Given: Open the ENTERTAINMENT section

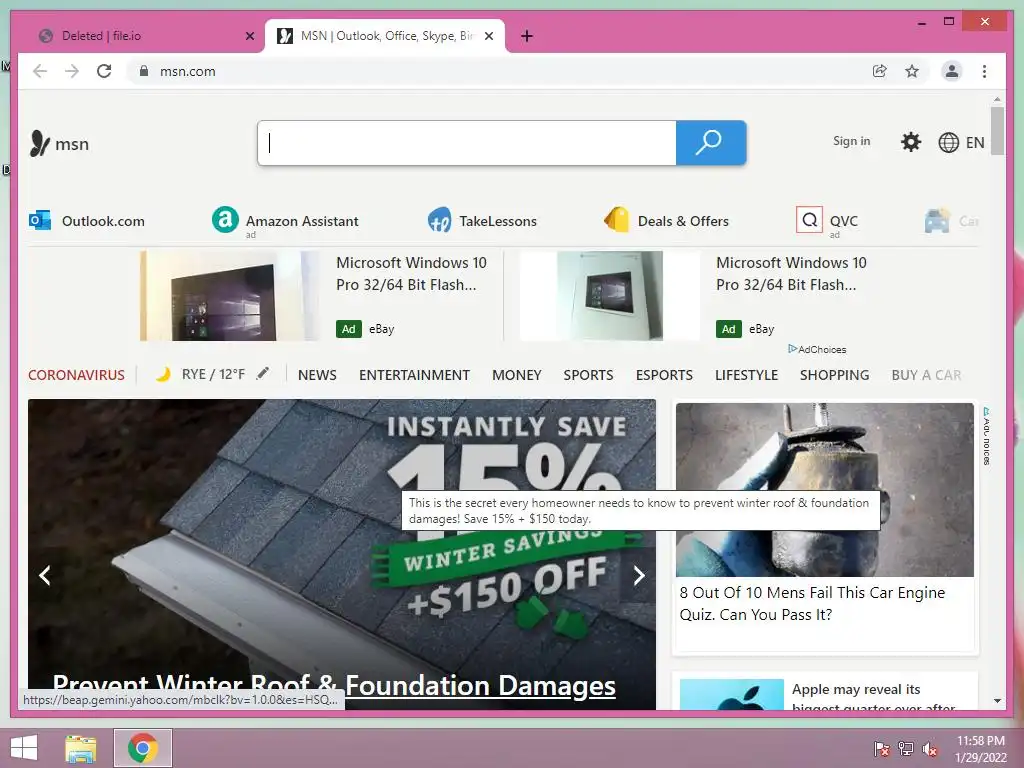Looking at the screenshot, I should pyautogui.click(x=414, y=375).
